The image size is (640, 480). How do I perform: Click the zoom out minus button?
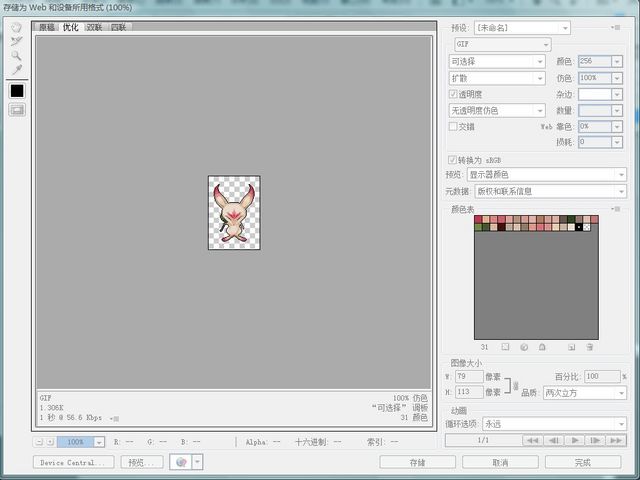click(x=39, y=442)
